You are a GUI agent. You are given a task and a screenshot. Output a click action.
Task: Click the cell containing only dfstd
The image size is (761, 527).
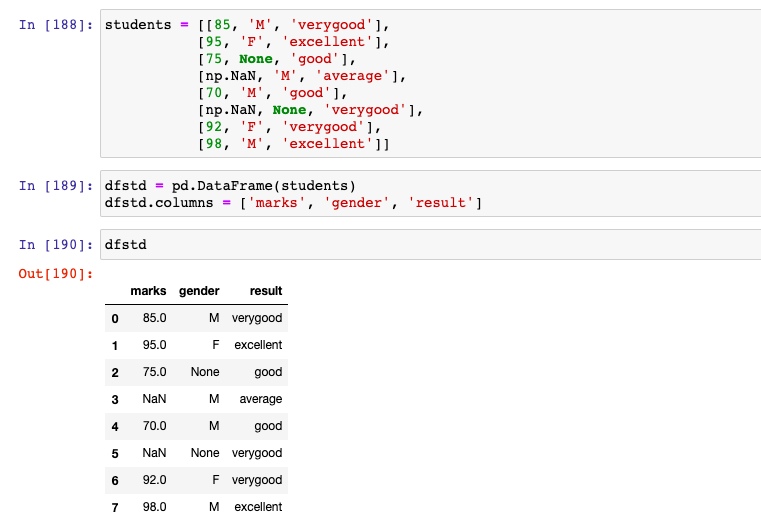(x=430, y=245)
